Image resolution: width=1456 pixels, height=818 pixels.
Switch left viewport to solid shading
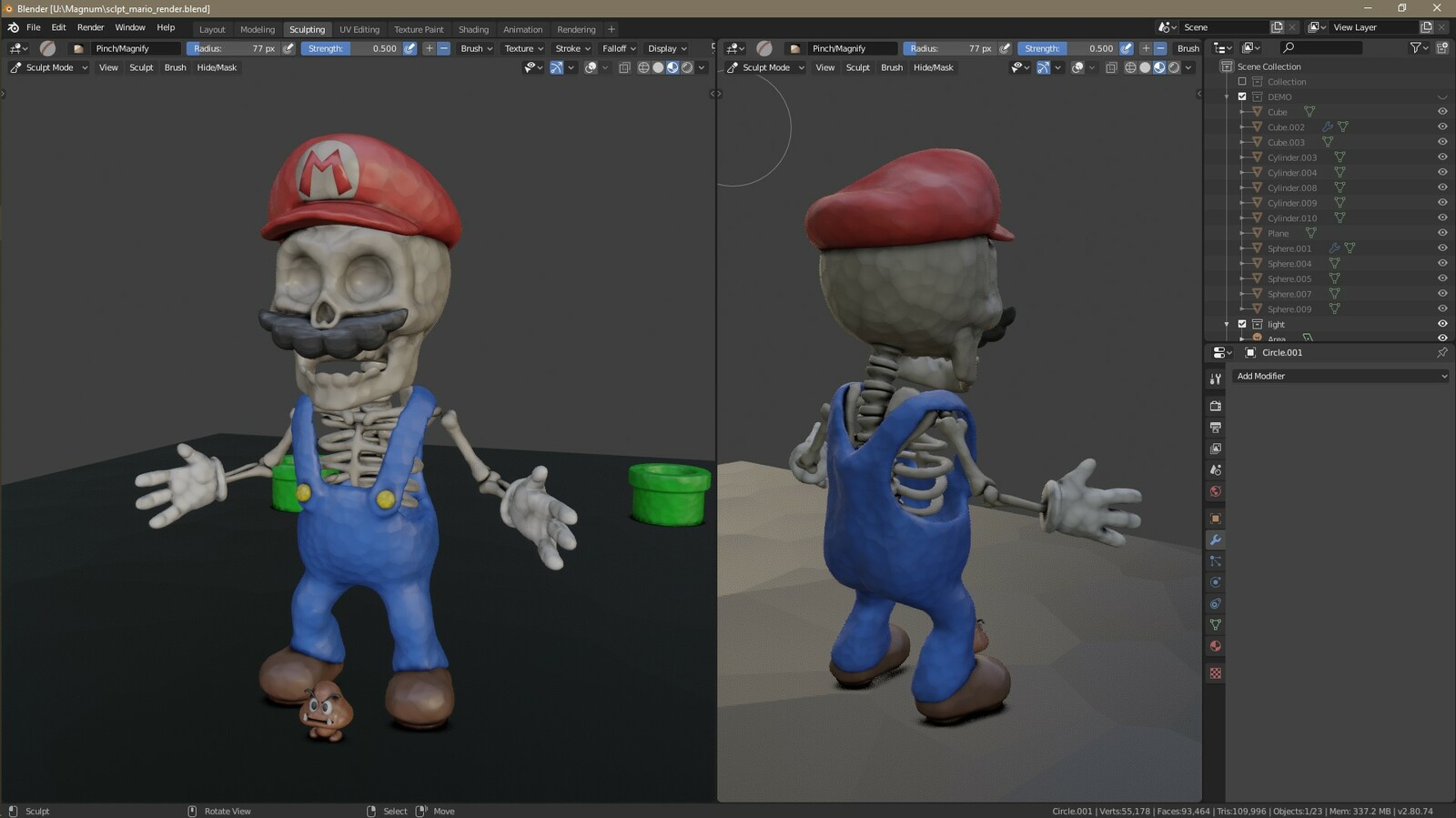point(658,67)
